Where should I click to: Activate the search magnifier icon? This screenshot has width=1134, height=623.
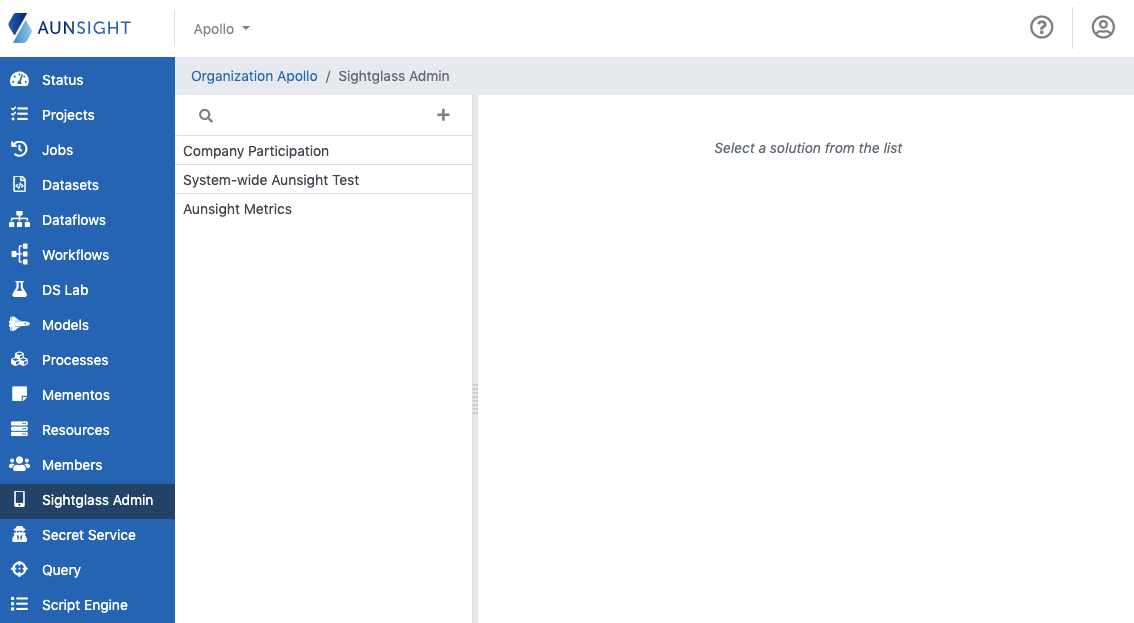205,115
